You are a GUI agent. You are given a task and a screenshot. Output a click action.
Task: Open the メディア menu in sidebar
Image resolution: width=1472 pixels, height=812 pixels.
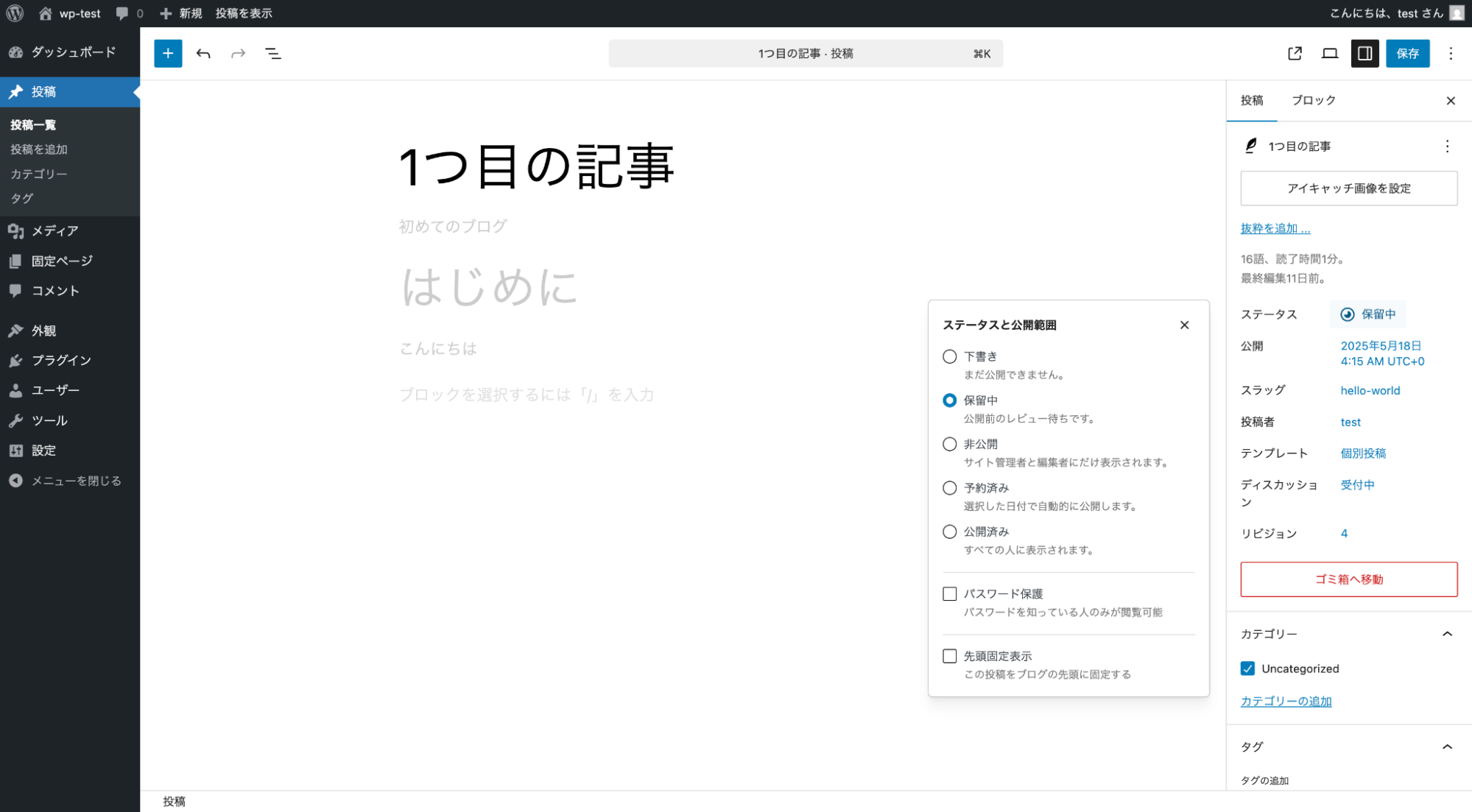point(54,230)
